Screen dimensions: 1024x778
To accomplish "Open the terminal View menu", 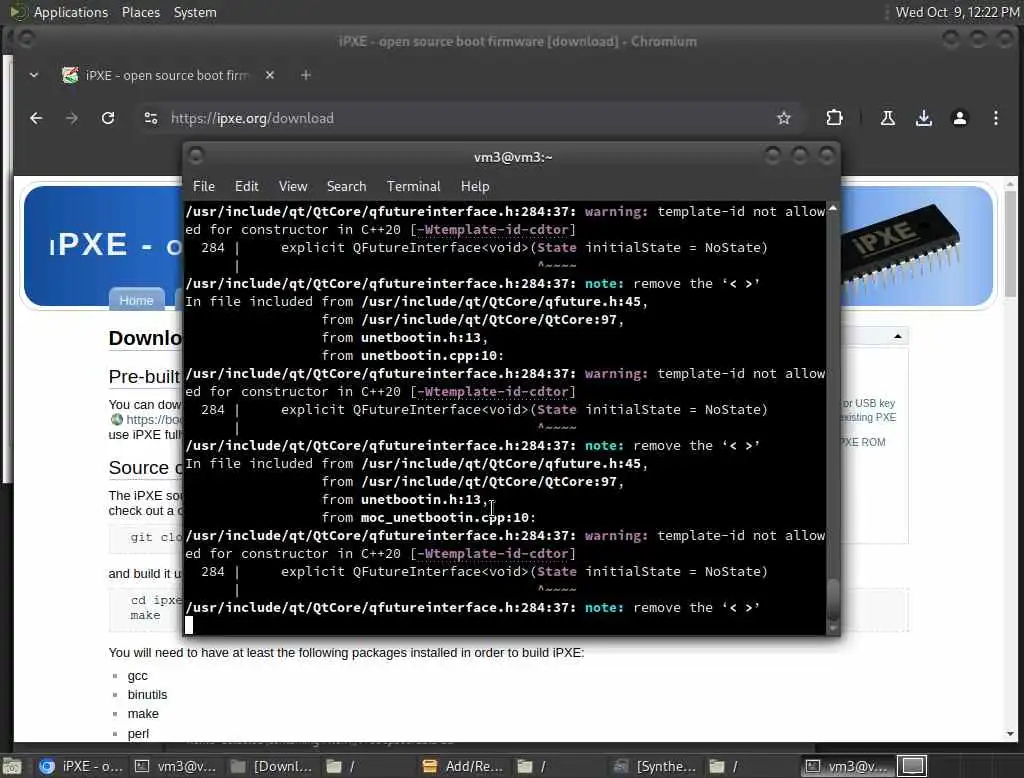I will pos(293,186).
